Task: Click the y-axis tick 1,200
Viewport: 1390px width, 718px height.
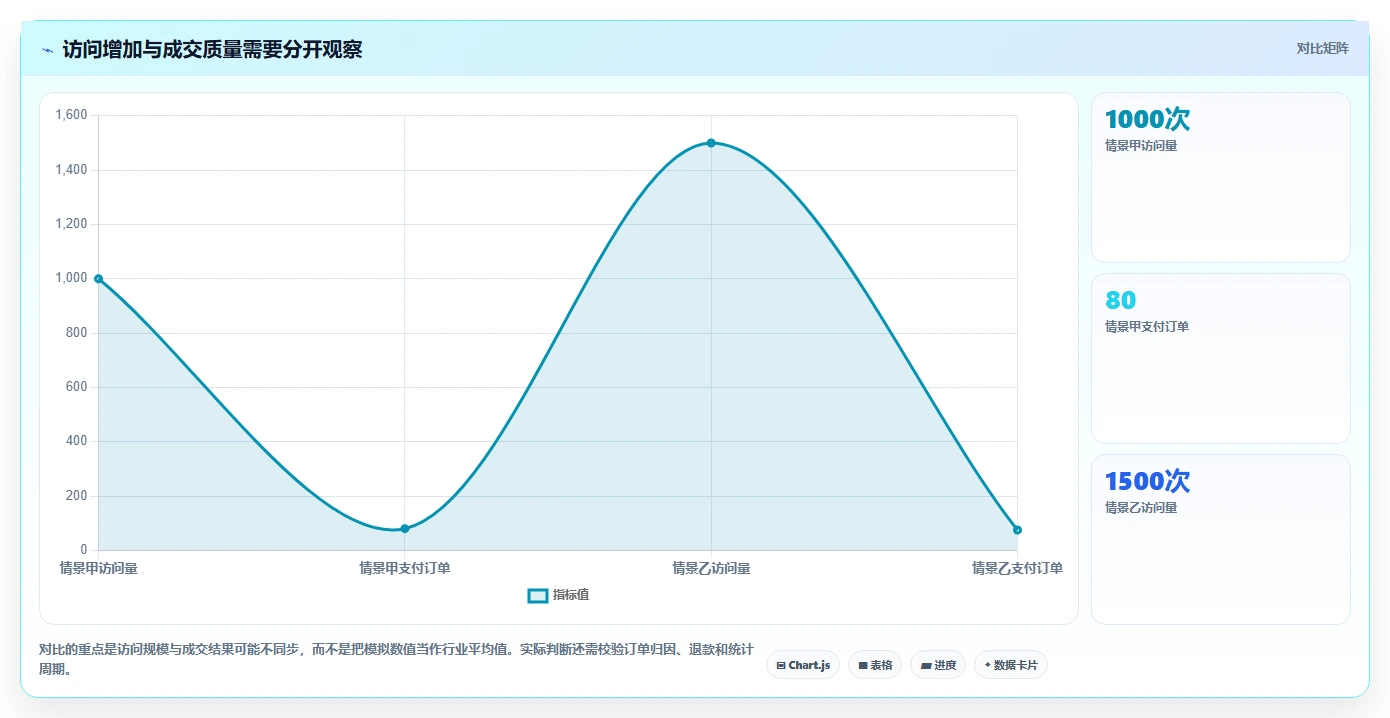Action: click(x=72, y=224)
